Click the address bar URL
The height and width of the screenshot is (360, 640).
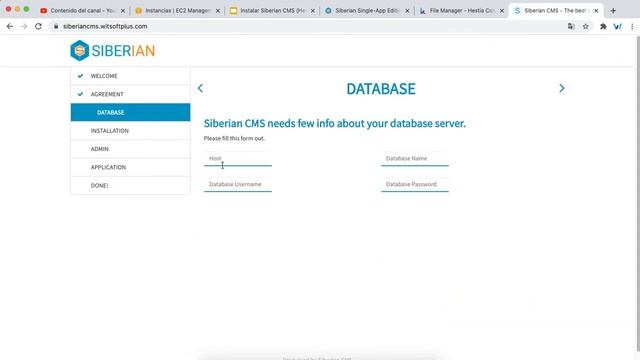[x=105, y=26]
